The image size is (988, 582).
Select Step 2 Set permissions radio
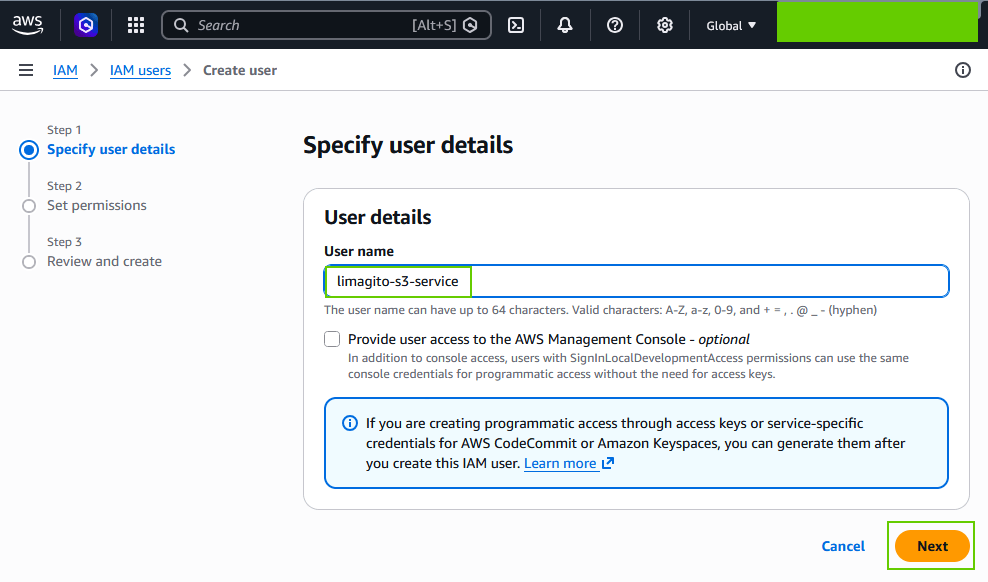coord(29,206)
